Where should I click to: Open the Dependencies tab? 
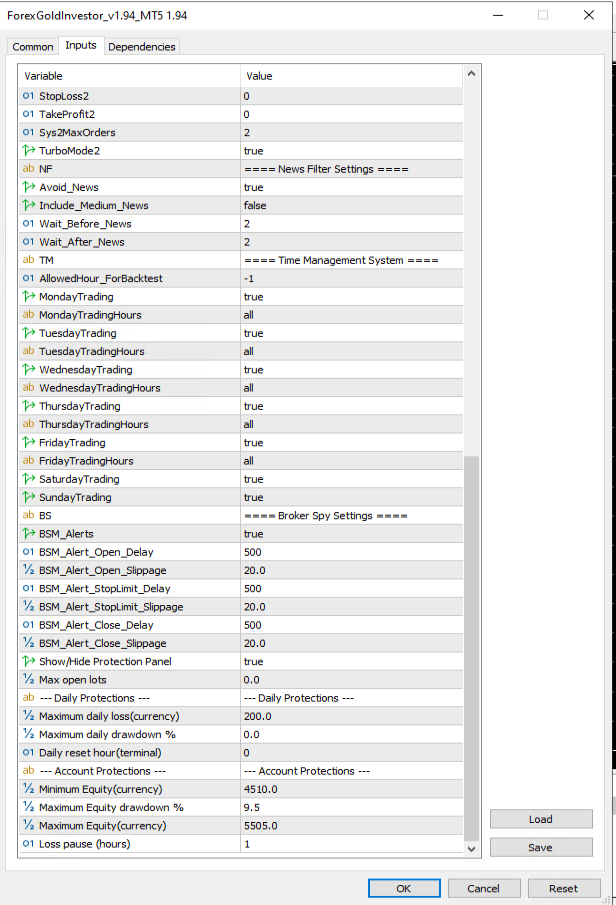click(141, 47)
